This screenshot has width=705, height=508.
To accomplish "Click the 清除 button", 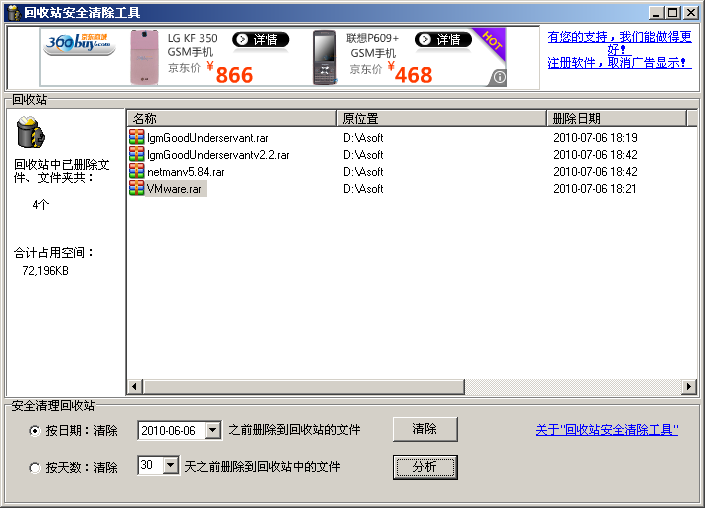I will pyautogui.click(x=424, y=429).
